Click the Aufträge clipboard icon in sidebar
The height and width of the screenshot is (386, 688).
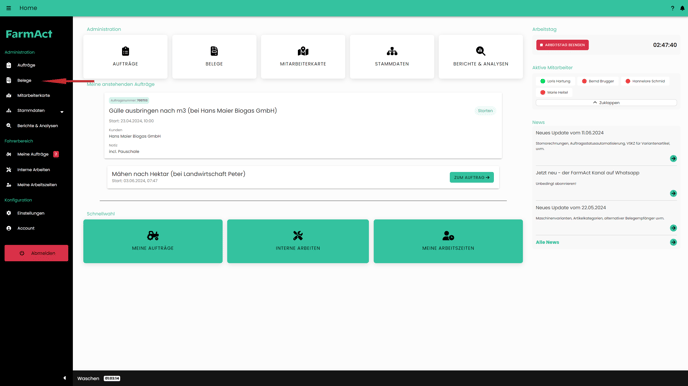pos(9,65)
